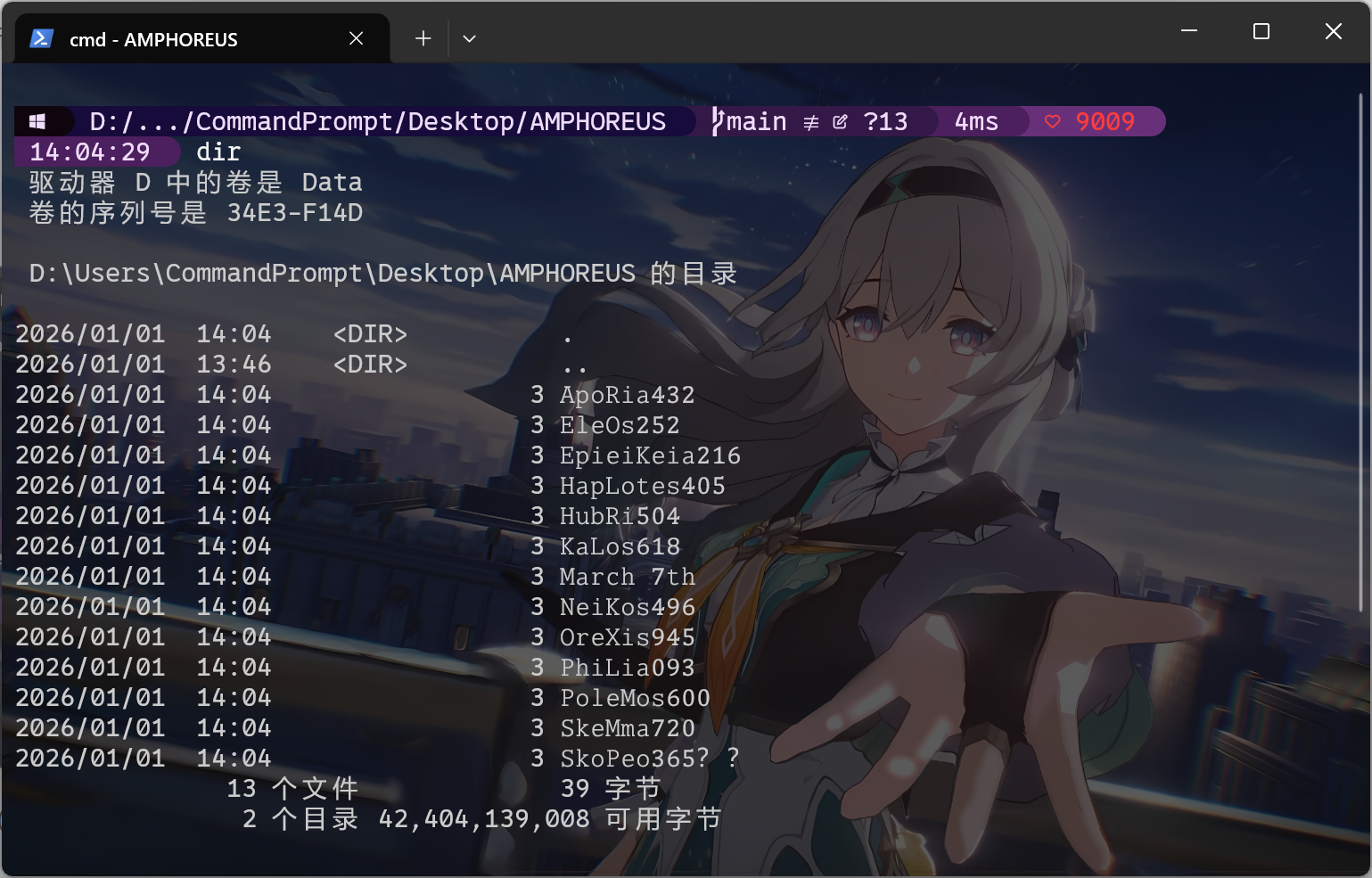Select the pencil edit icon in the git segment
The height and width of the screenshot is (878, 1372).
click(839, 121)
